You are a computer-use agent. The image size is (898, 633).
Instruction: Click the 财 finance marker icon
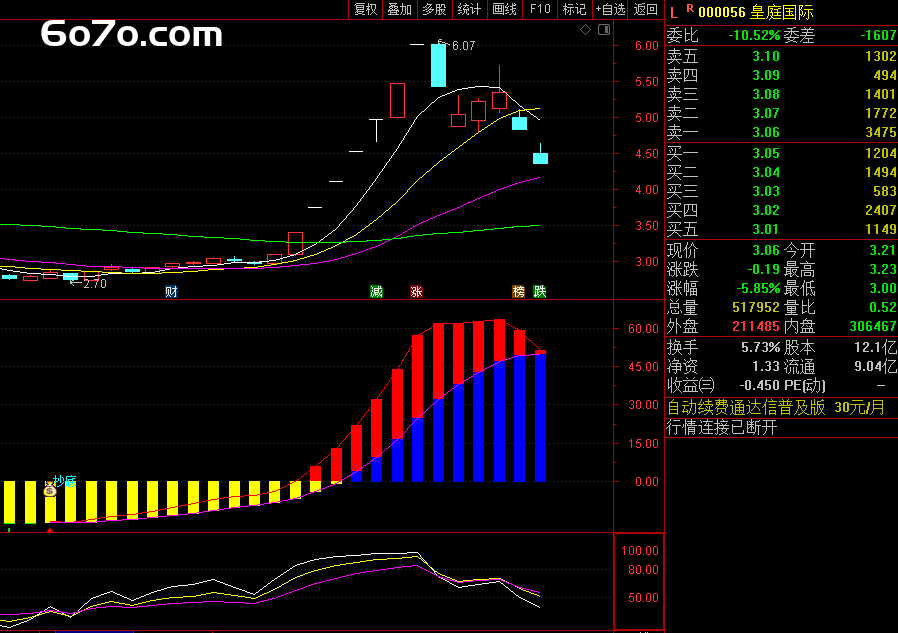[171, 292]
